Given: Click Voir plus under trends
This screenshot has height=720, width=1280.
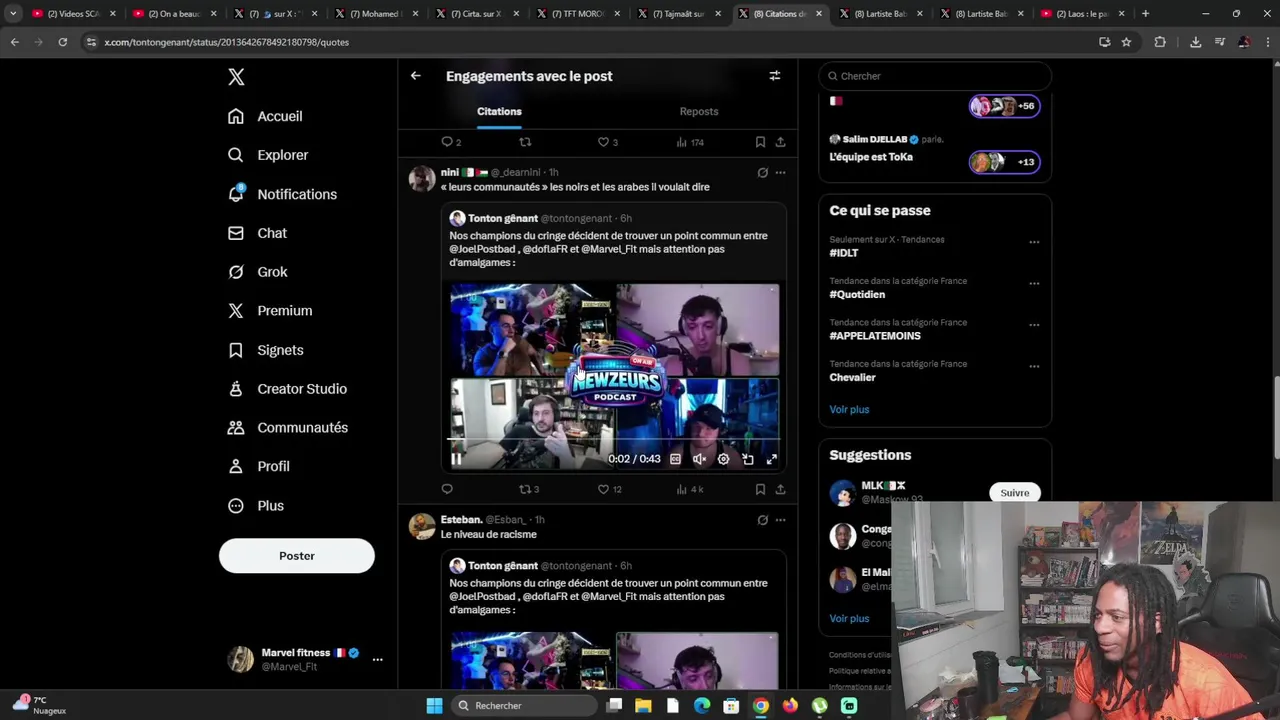Looking at the screenshot, I should (x=849, y=409).
